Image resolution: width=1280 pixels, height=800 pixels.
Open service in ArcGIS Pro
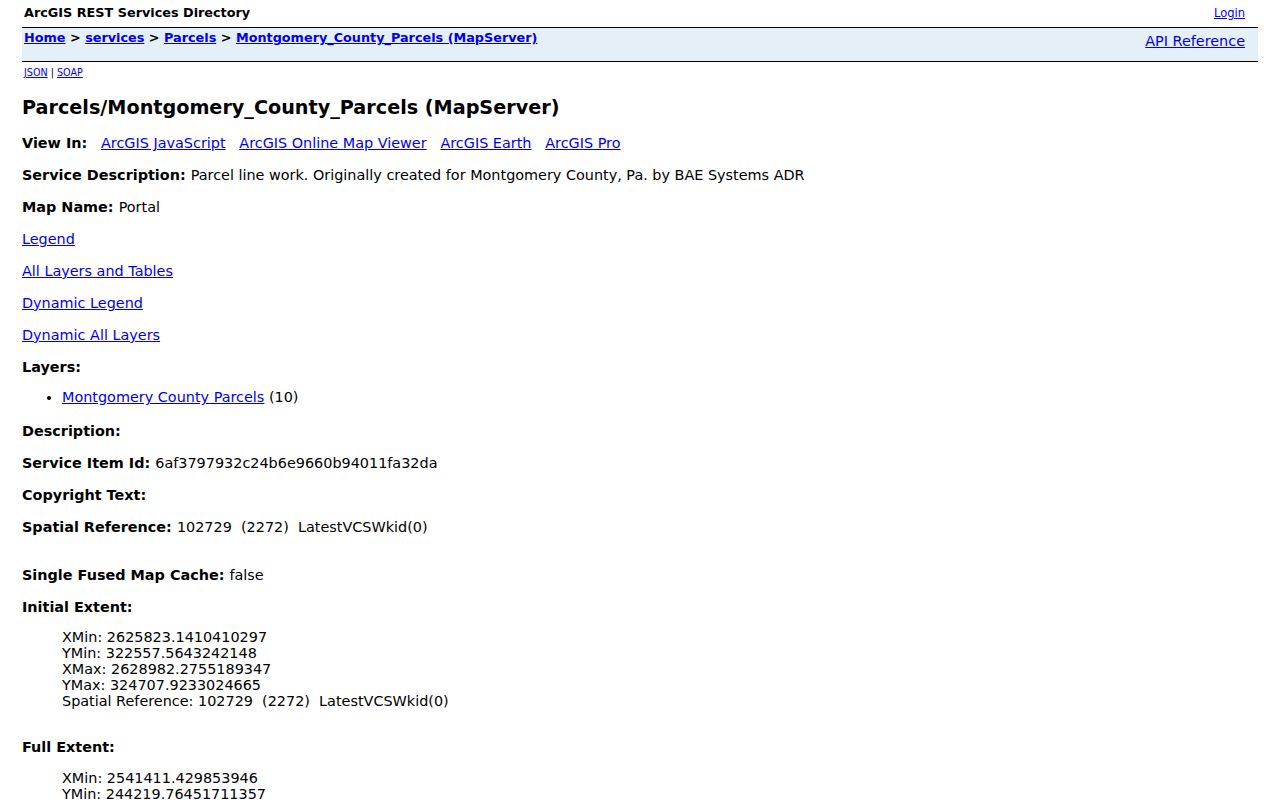click(583, 143)
